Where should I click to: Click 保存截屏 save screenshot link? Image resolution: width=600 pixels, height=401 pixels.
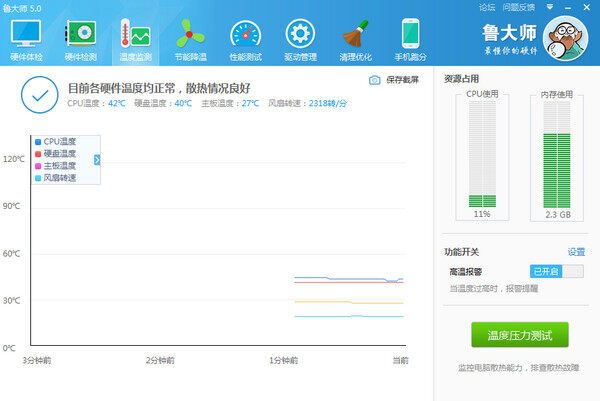tap(403, 80)
